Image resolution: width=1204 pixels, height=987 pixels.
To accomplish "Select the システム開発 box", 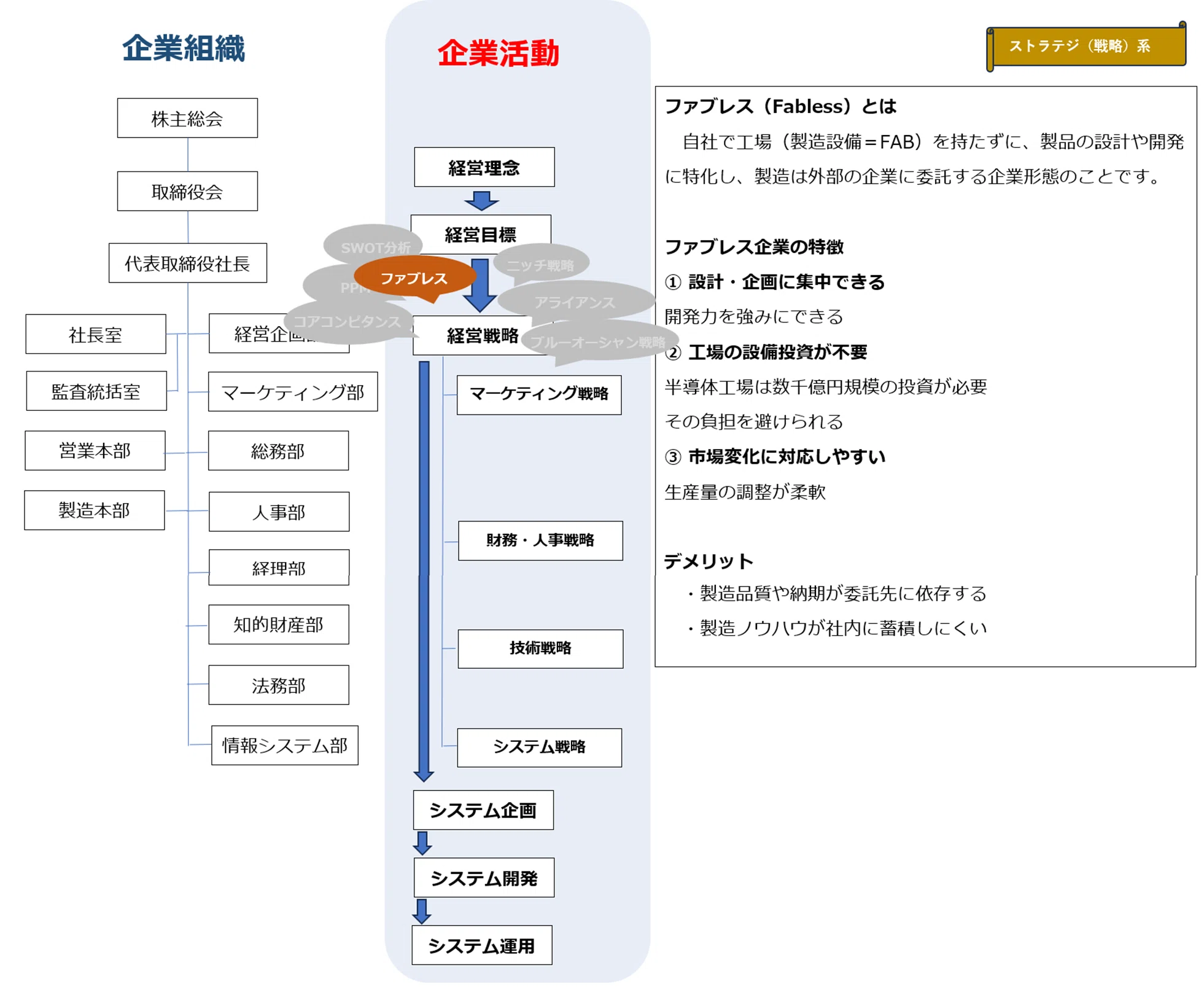I will coord(484,877).
